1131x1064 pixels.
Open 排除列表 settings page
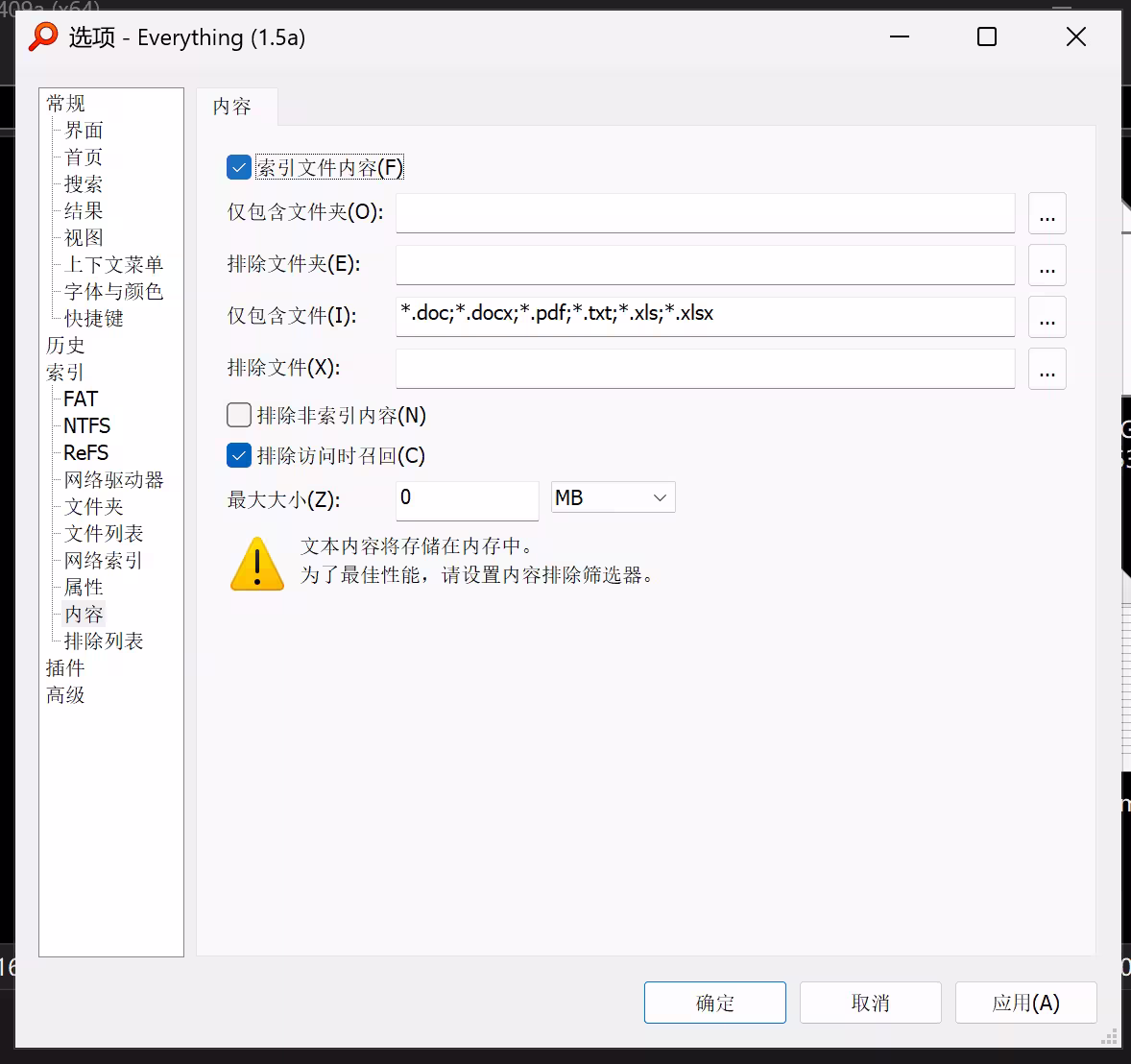[104, 641]
